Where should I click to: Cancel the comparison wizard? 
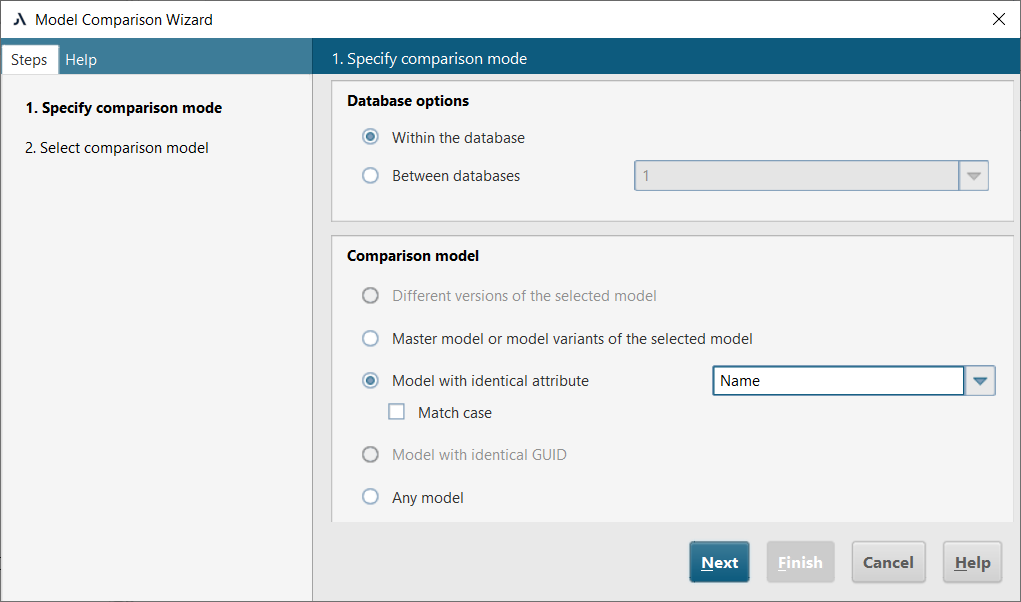point(888,562)
